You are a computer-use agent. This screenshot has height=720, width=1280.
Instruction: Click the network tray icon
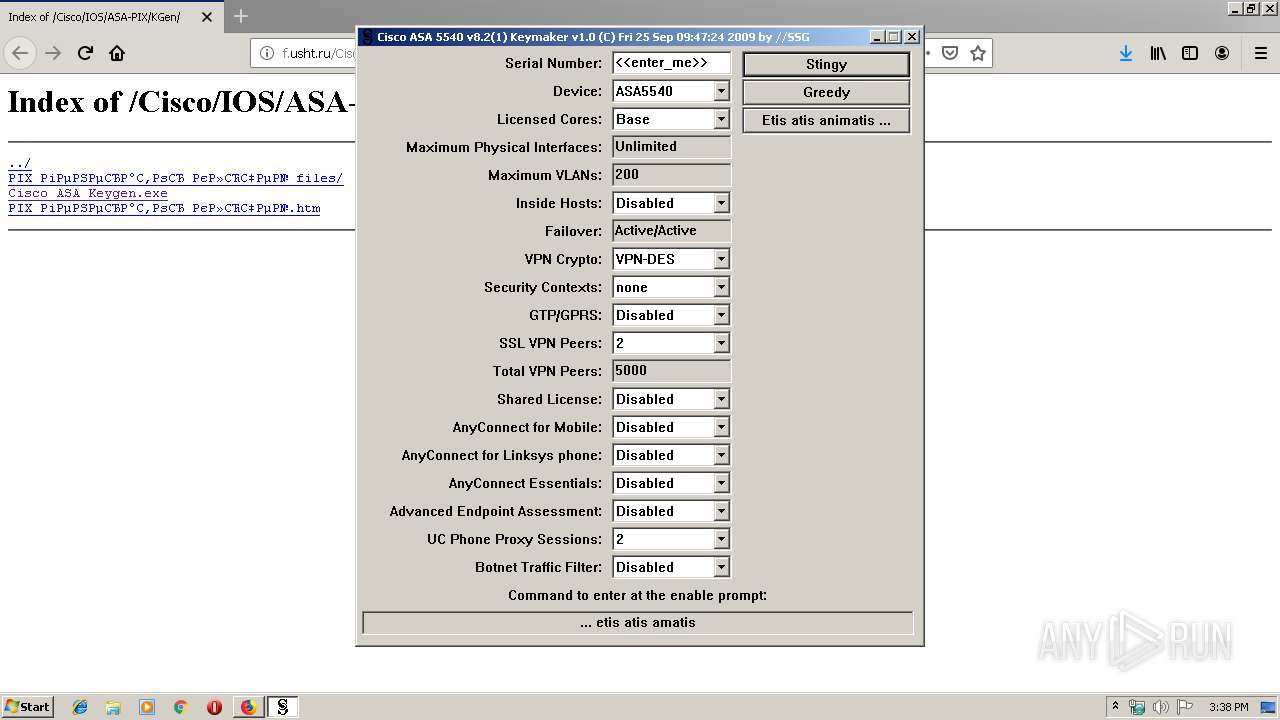1137,707
